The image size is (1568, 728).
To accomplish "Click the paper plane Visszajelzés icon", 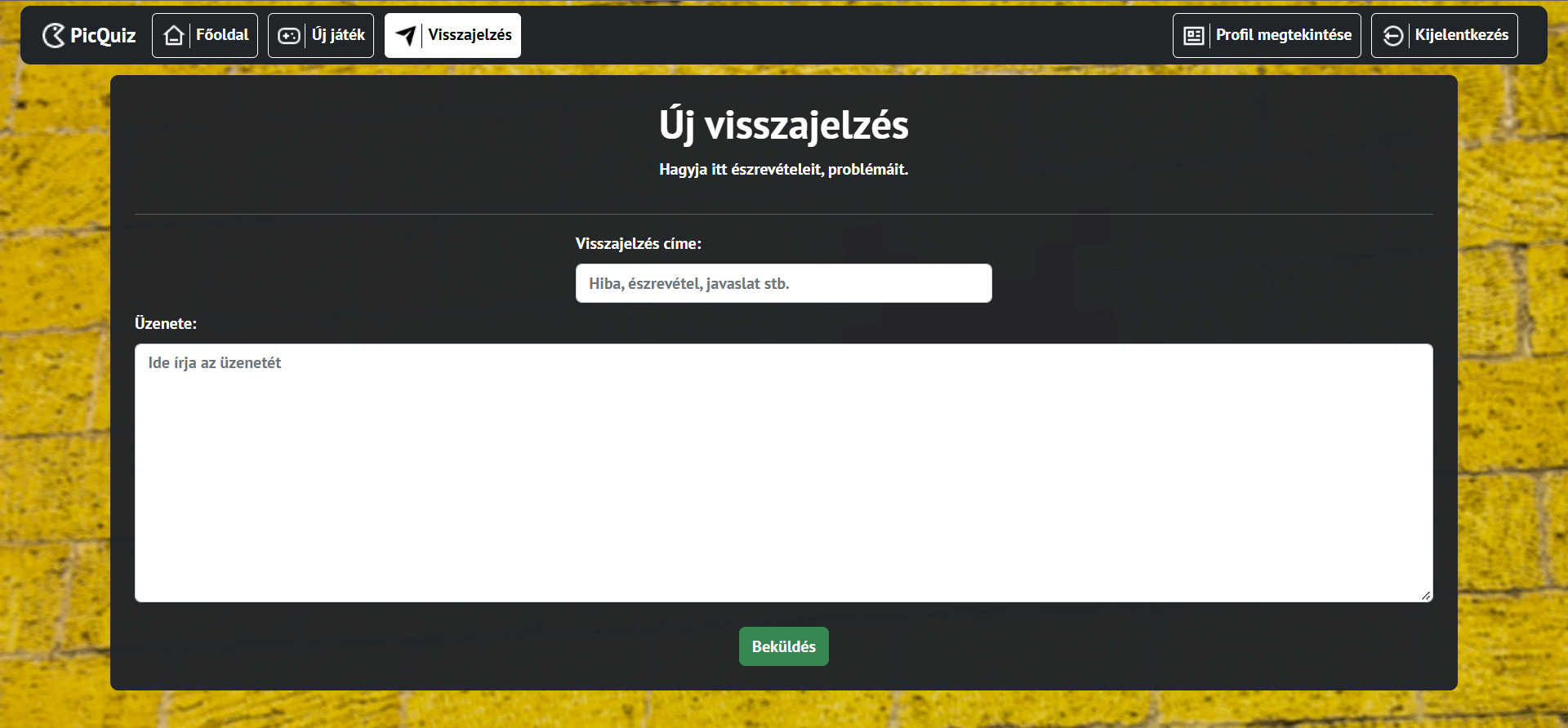I will pos(405,35).
